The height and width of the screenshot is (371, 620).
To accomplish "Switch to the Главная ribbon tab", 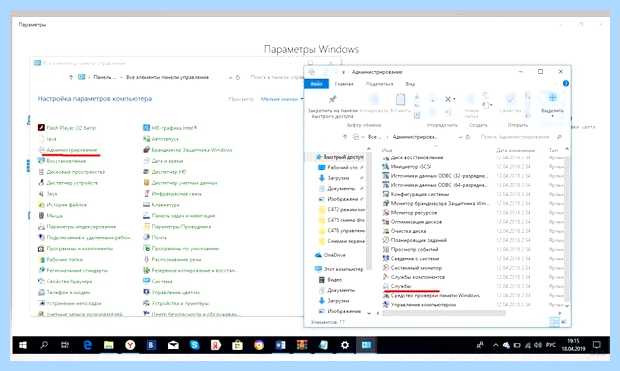I will [x=344, y=84].
